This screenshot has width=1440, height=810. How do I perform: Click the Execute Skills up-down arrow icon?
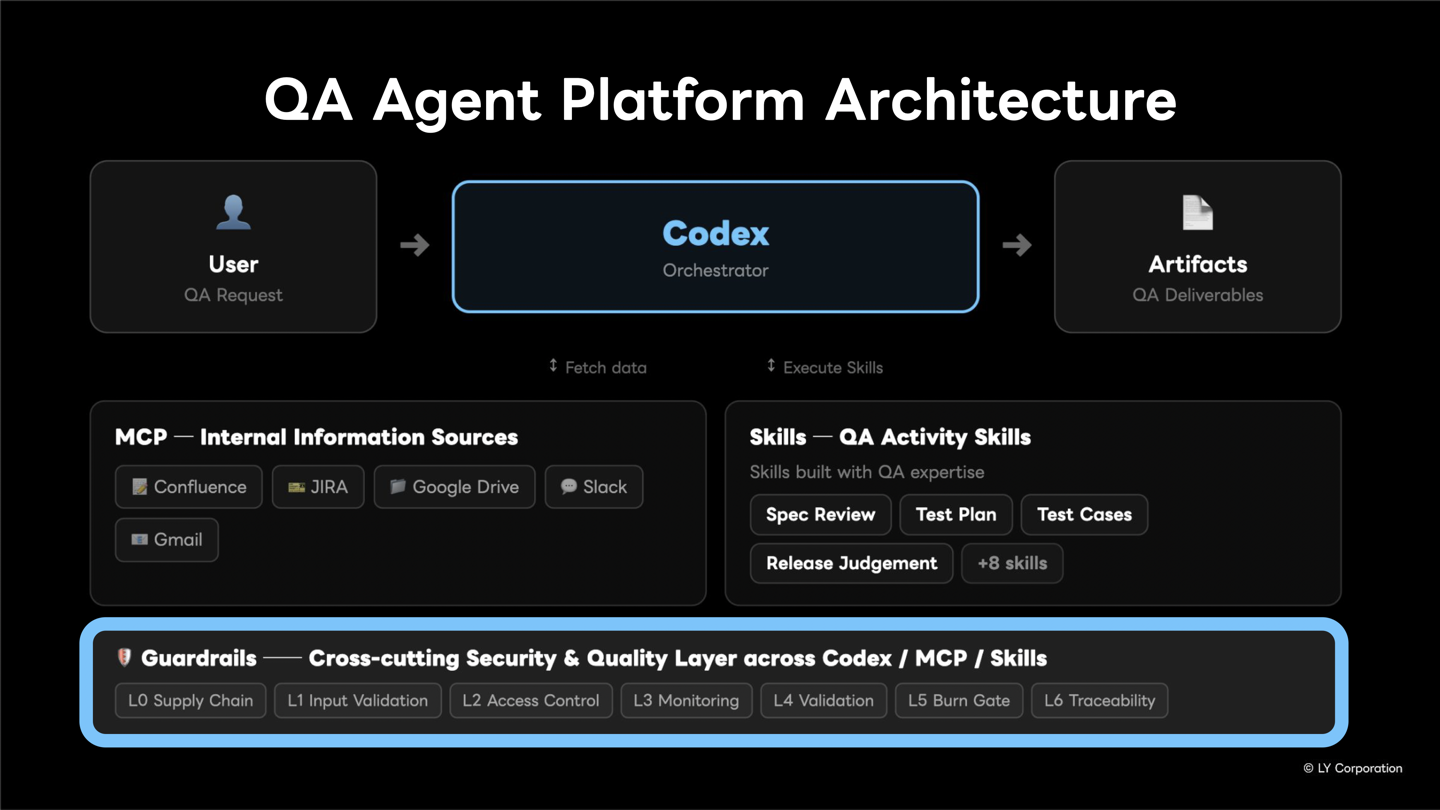point(771,366)
